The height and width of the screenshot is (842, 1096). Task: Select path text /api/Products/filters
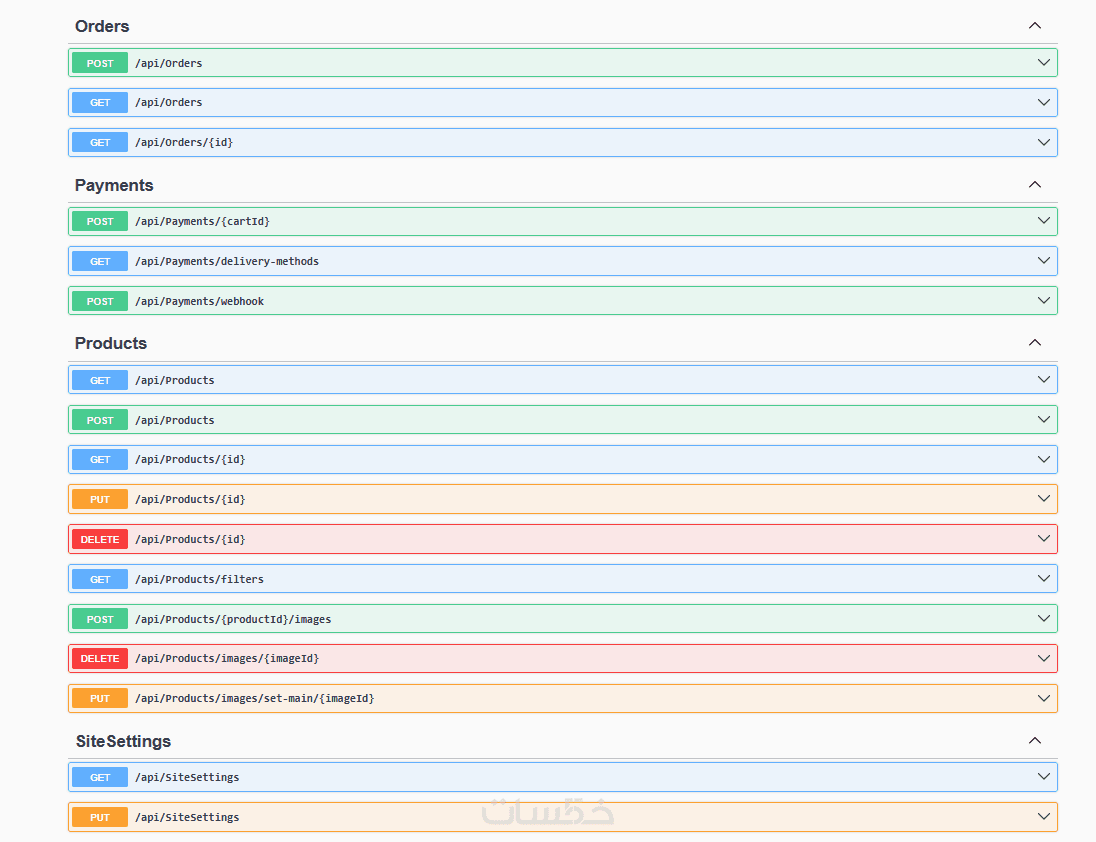(199, 579)
